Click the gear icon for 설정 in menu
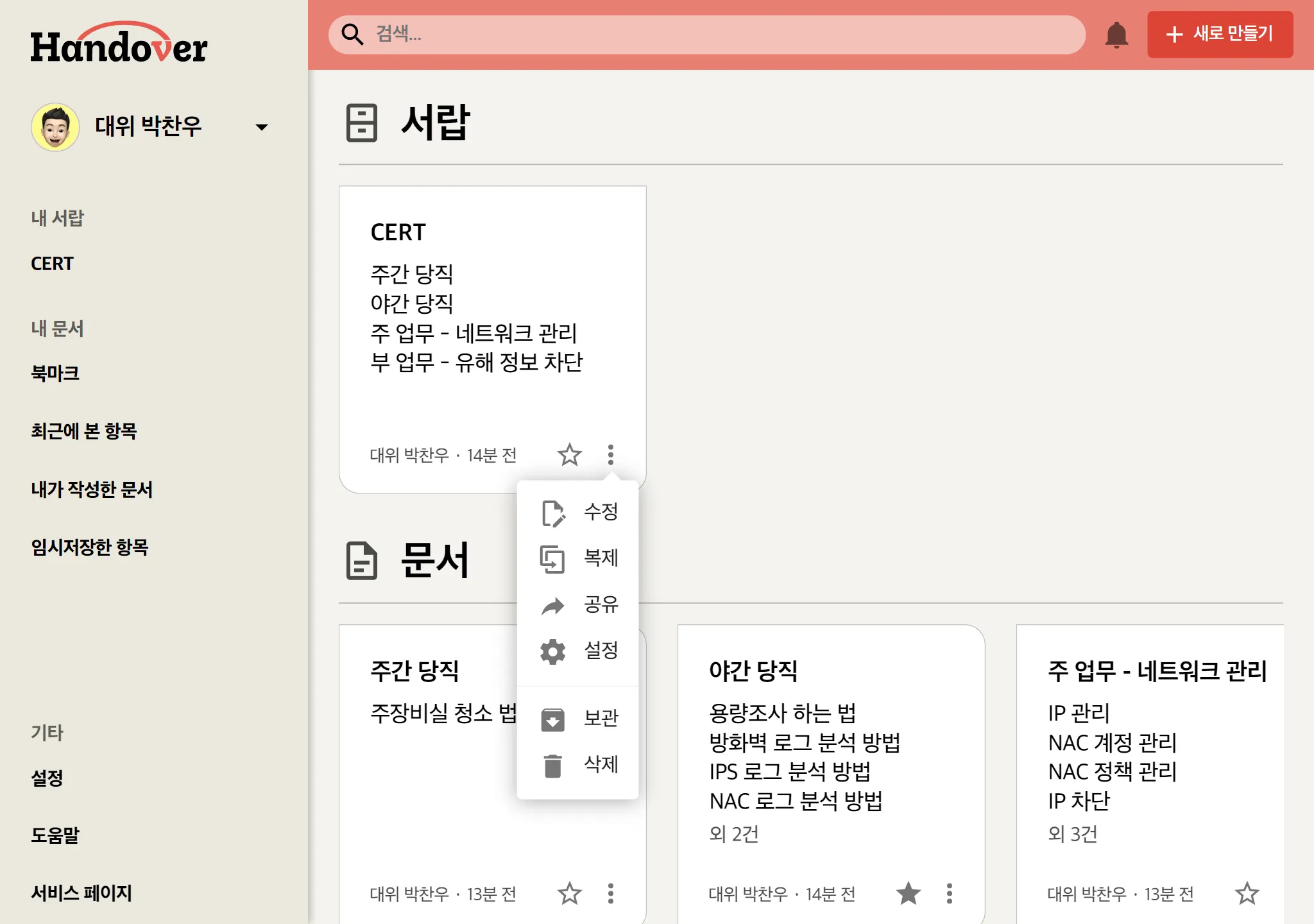Image resolution: width=1314 pixels, height=924 pixels. coord(552,651)
